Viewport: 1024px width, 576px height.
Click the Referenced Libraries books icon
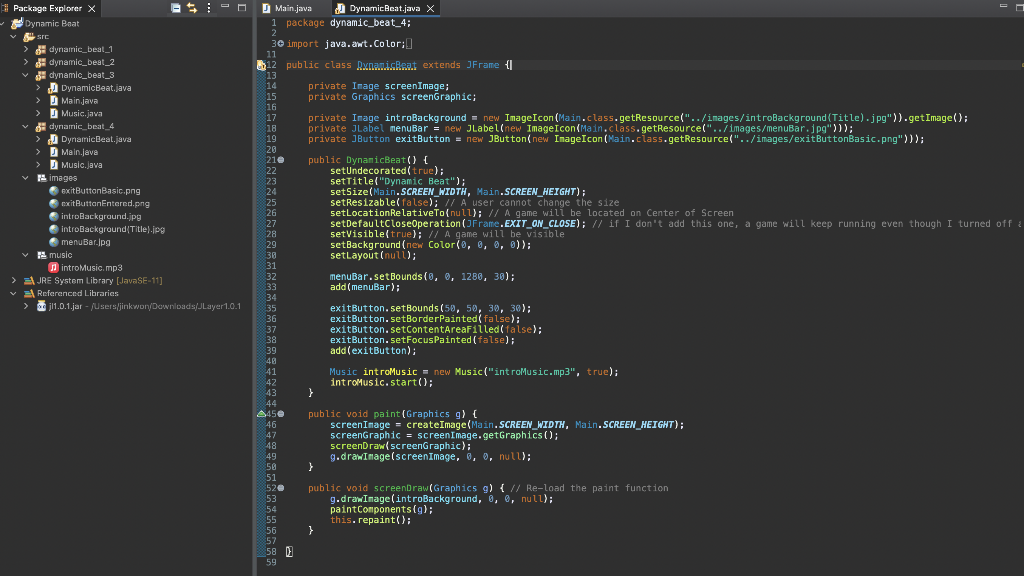point(28,294)
